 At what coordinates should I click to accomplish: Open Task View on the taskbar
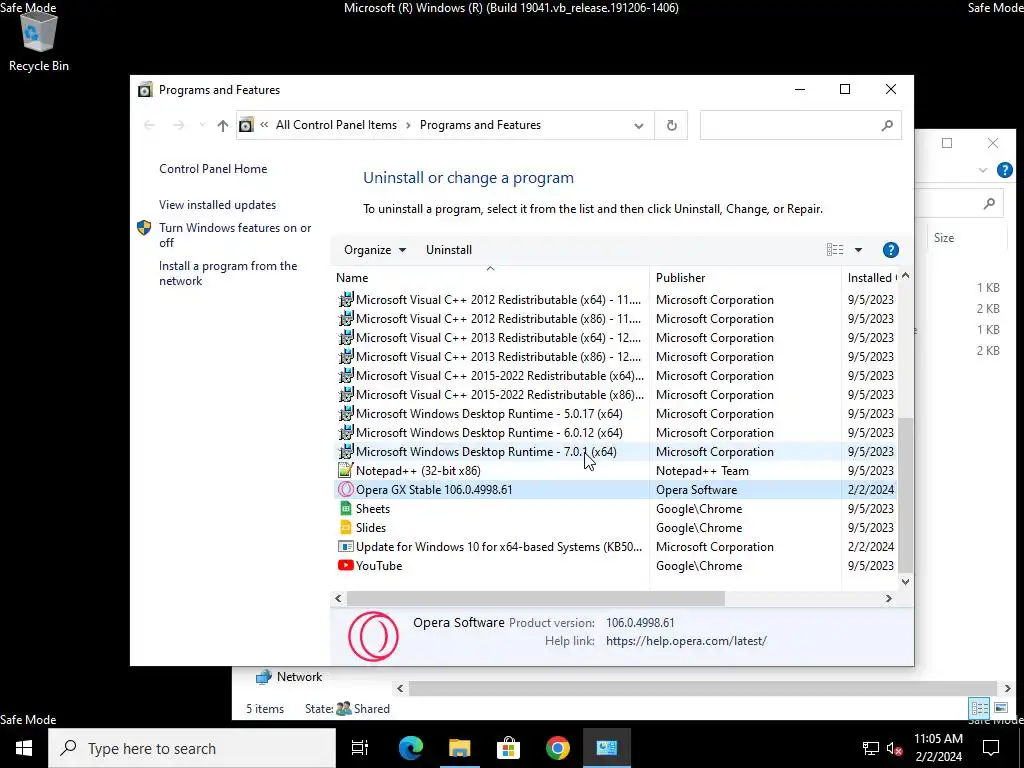[x=360, y=748]
